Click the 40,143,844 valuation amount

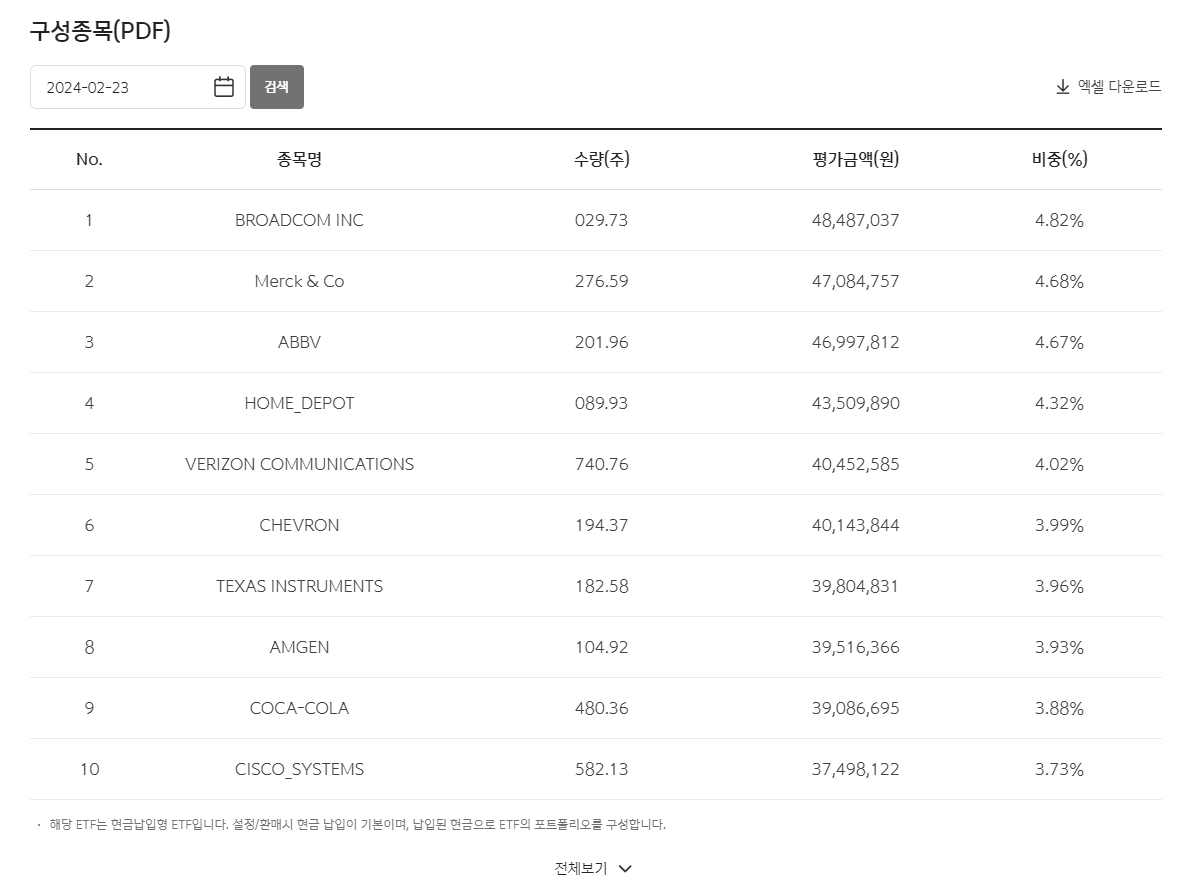856,525
